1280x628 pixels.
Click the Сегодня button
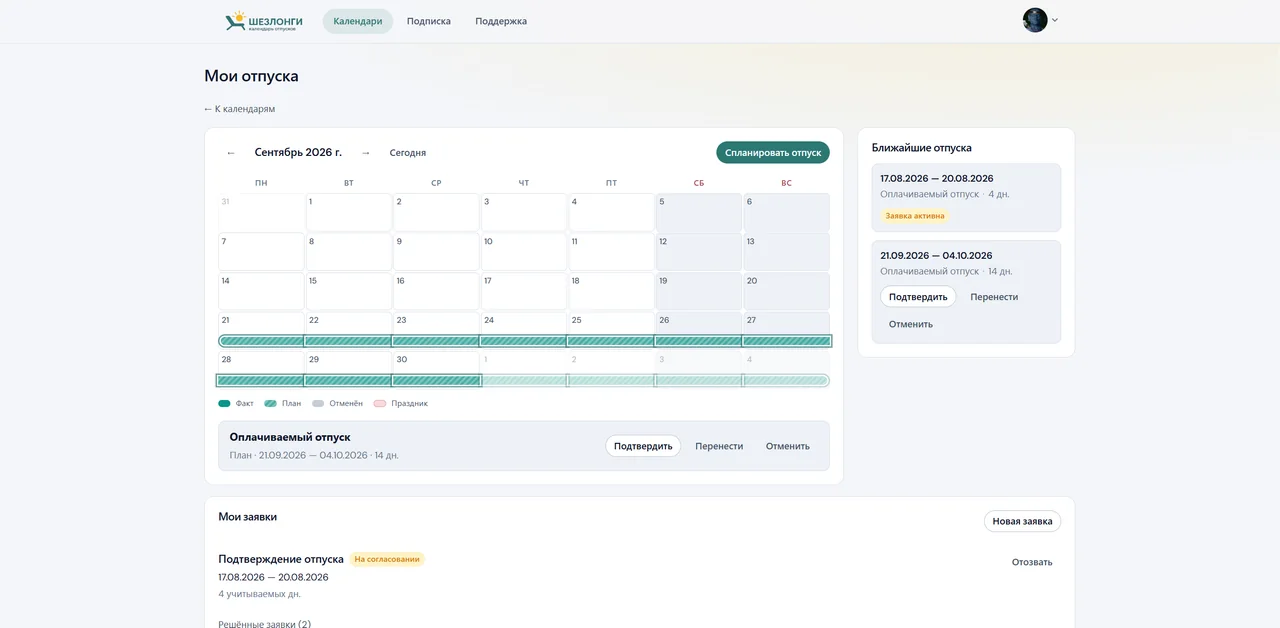tap(408, 153)
